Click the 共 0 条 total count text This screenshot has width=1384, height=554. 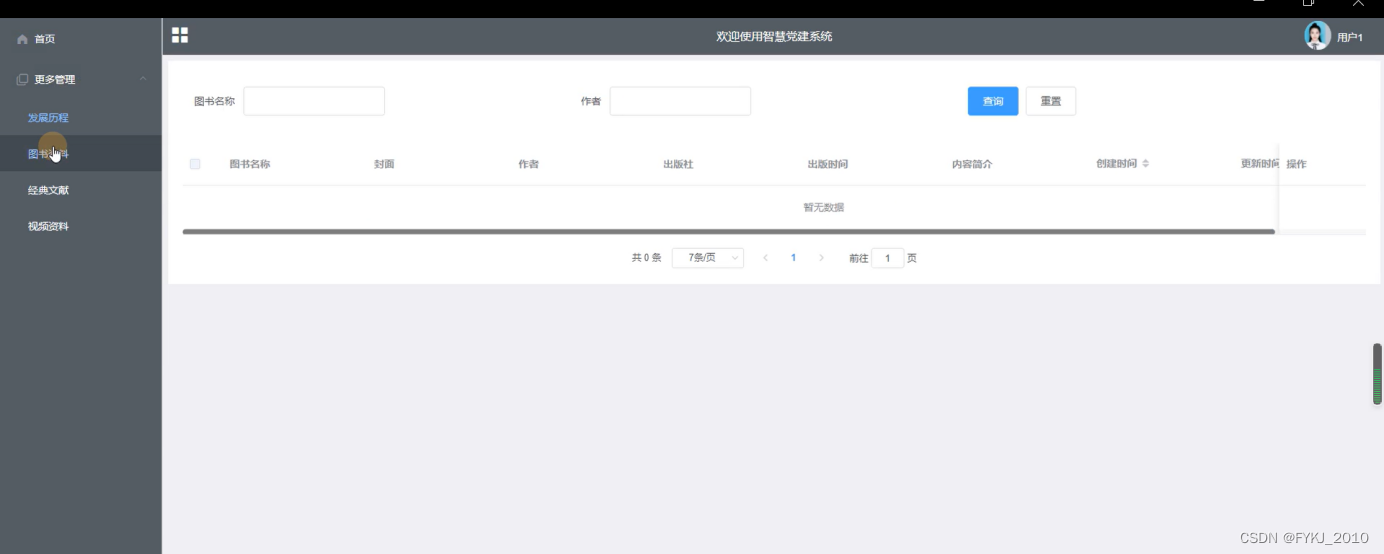click(646, 258)
